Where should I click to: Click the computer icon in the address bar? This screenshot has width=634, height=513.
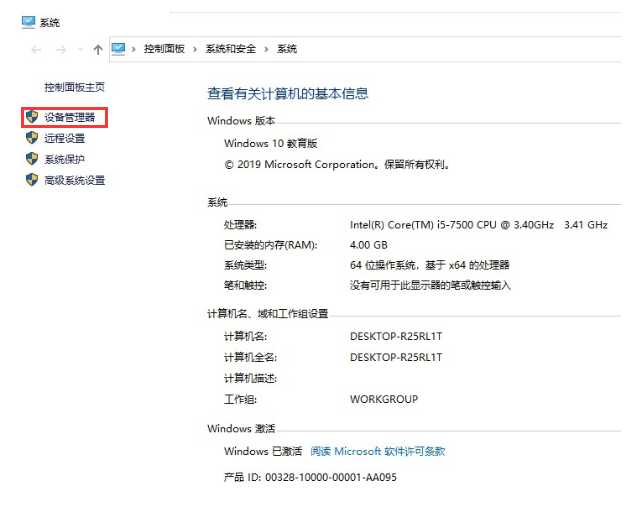pyautogui.click(x=118, y=48)
